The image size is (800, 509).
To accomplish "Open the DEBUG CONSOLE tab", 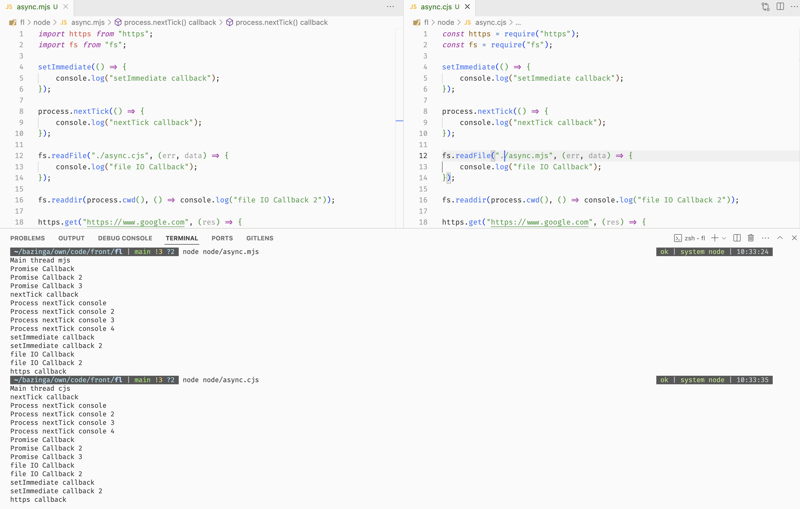I will (x=125, y=238).
